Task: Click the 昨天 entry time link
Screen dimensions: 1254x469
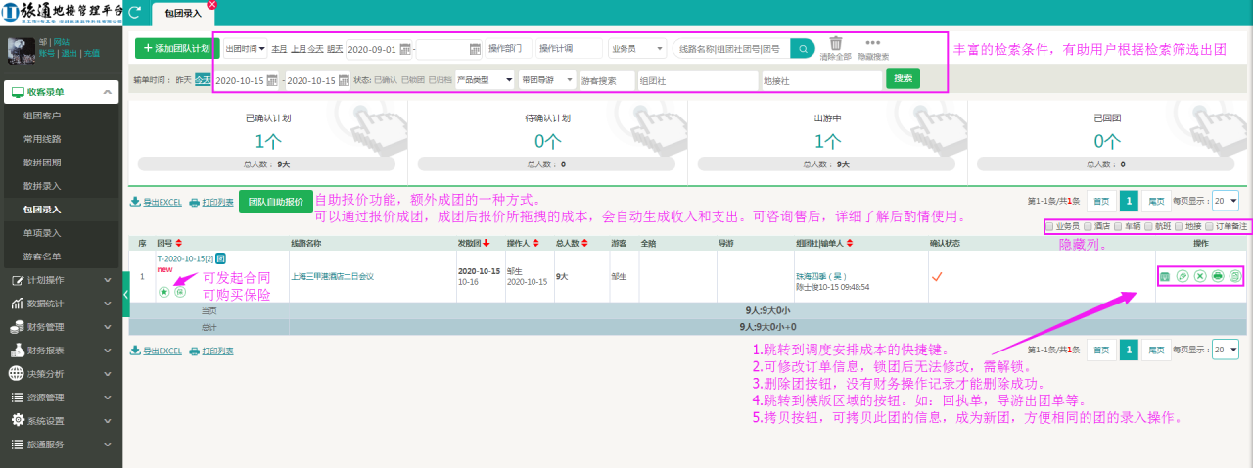Action: [x=183, y=79]
